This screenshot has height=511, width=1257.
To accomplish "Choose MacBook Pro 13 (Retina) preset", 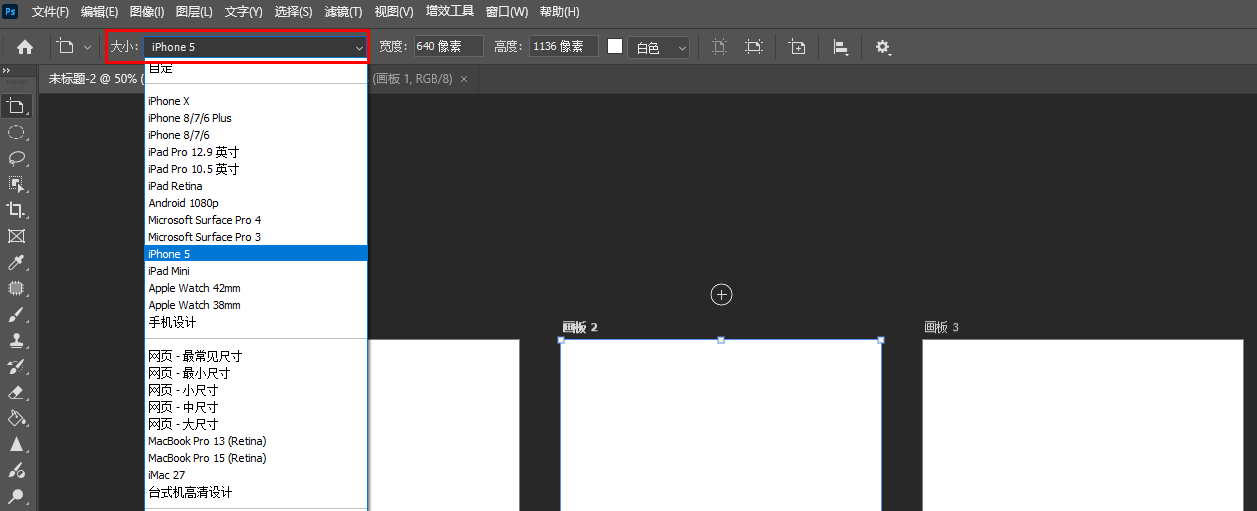I will coord(256,441).
